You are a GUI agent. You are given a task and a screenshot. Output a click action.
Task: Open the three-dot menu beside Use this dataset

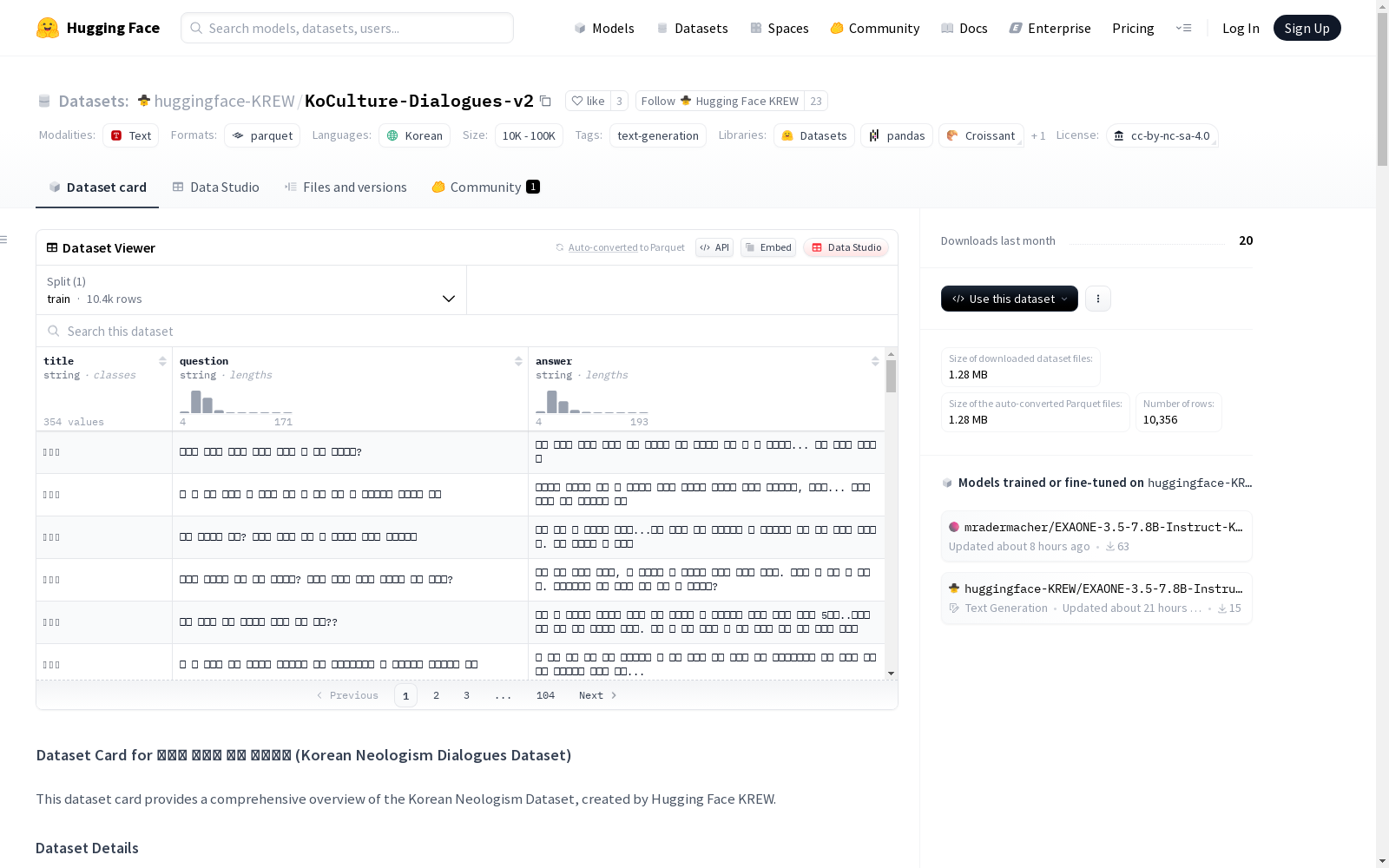click(1098, 299)
